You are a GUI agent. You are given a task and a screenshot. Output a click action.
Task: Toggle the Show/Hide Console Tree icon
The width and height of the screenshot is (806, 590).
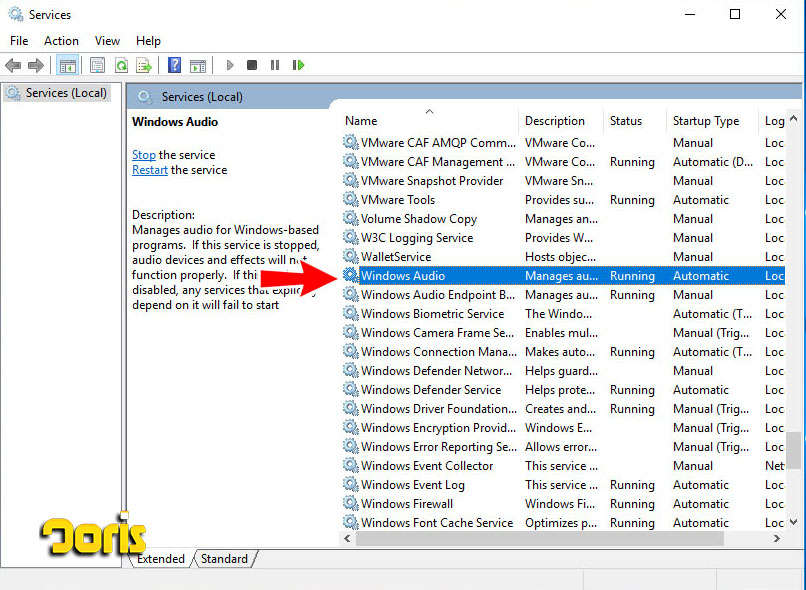pos(67,65)
